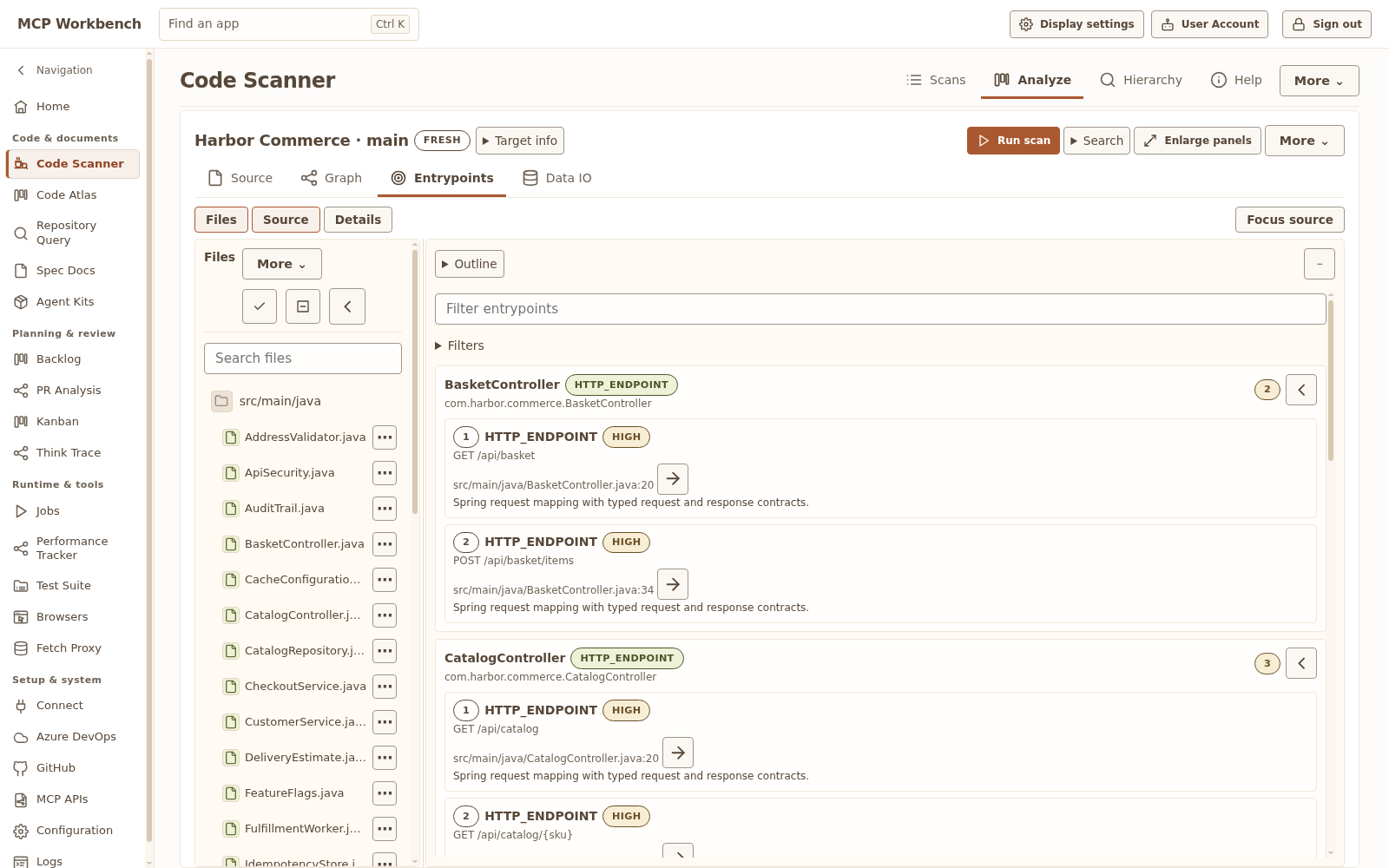Click the Focus source button

pos(1289,220)
